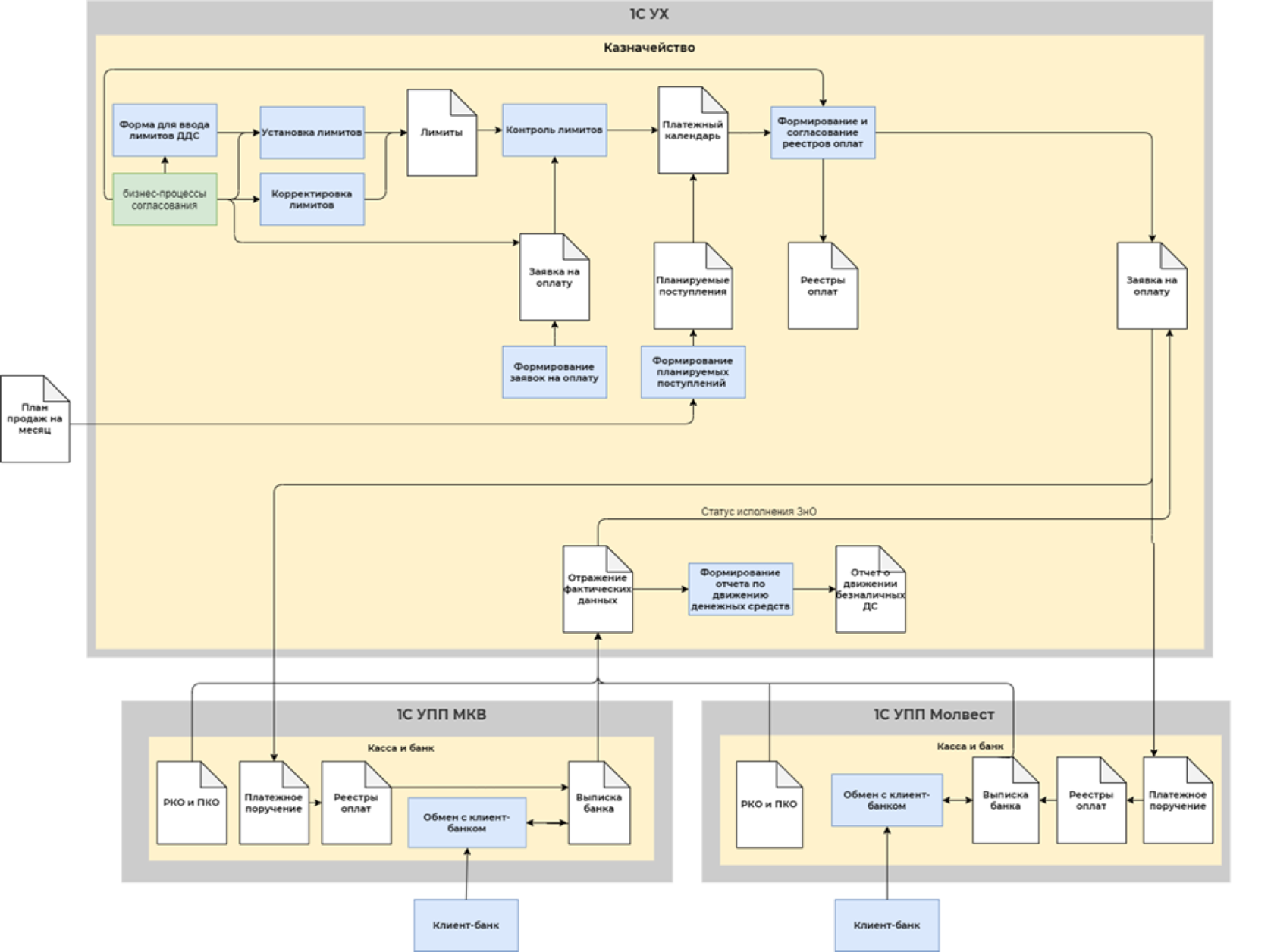Screen dimensions: 1274x952
Task: Click the 1С УХ container title
Action: coord(649,14)
